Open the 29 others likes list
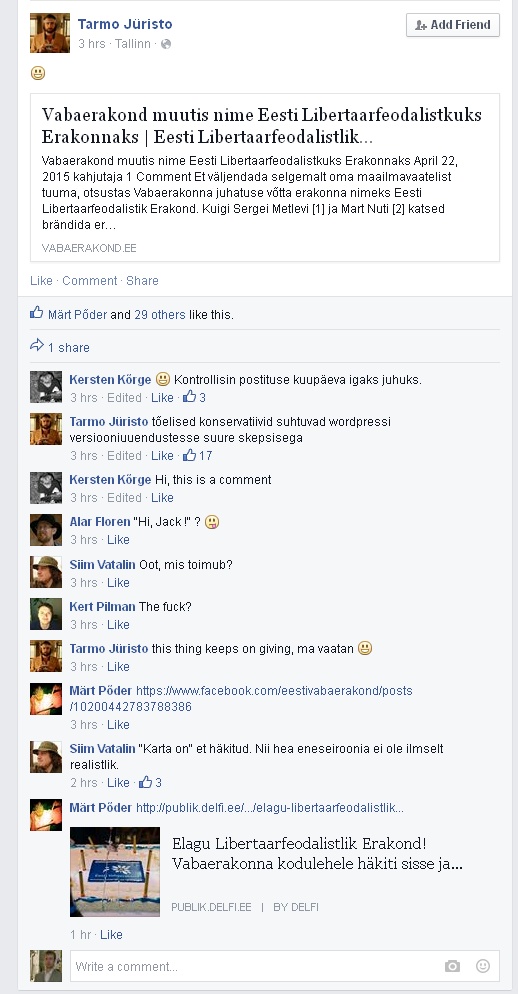 tap(160, 314)
